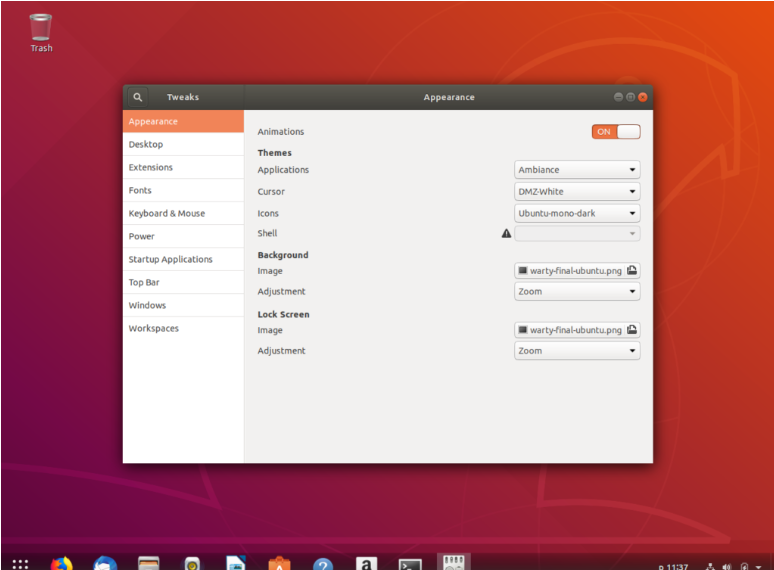The height and width of the screenshot is (570, 774).
Task: Toggle the Animations switch off
Action: point(616,132)
